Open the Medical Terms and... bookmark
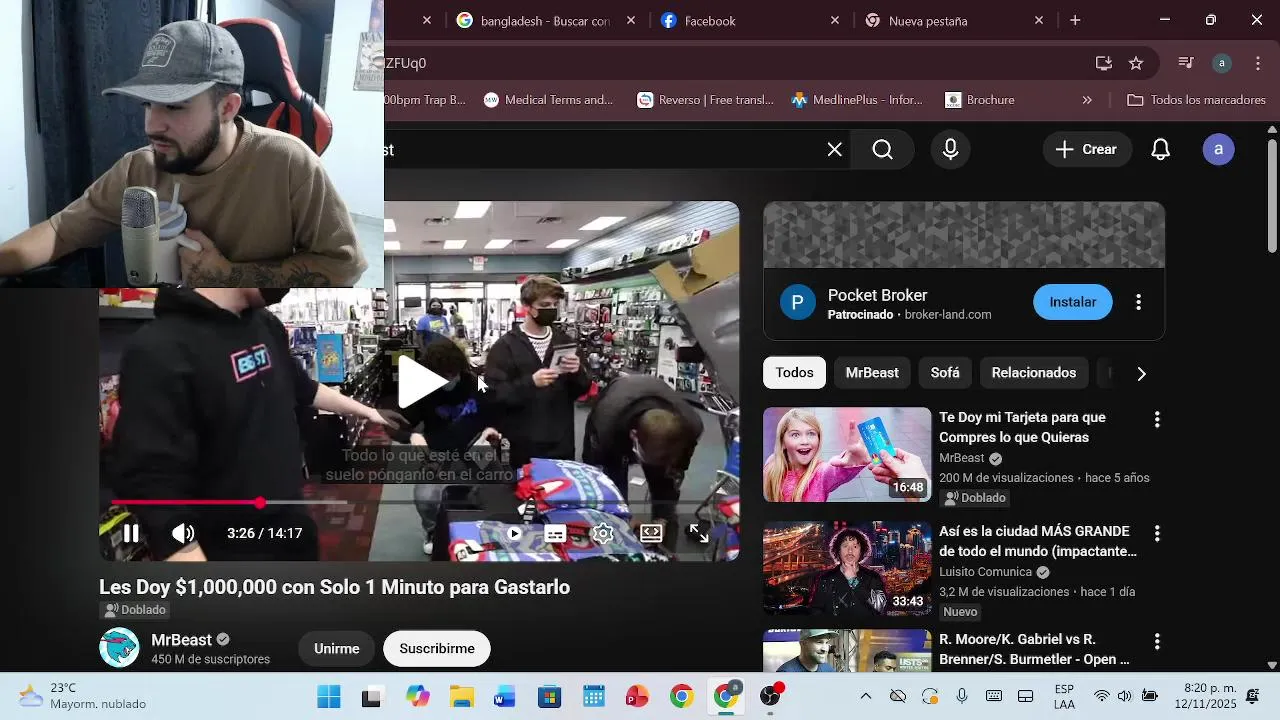Viewport: 1280px width, 720px height. [548, 100]
